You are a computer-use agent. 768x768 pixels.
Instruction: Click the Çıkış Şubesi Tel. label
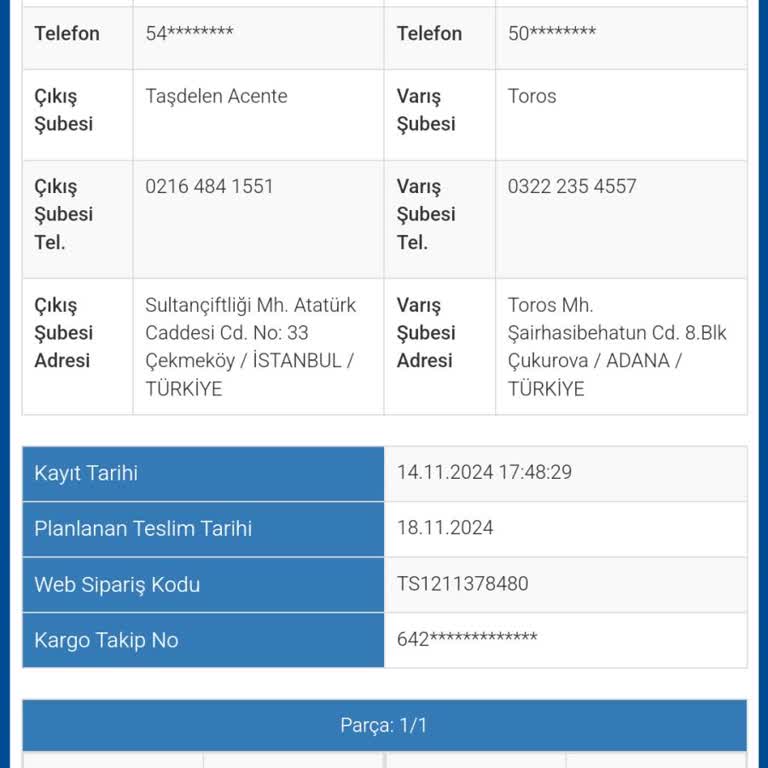pyautogui.click(x=64, y=215)
